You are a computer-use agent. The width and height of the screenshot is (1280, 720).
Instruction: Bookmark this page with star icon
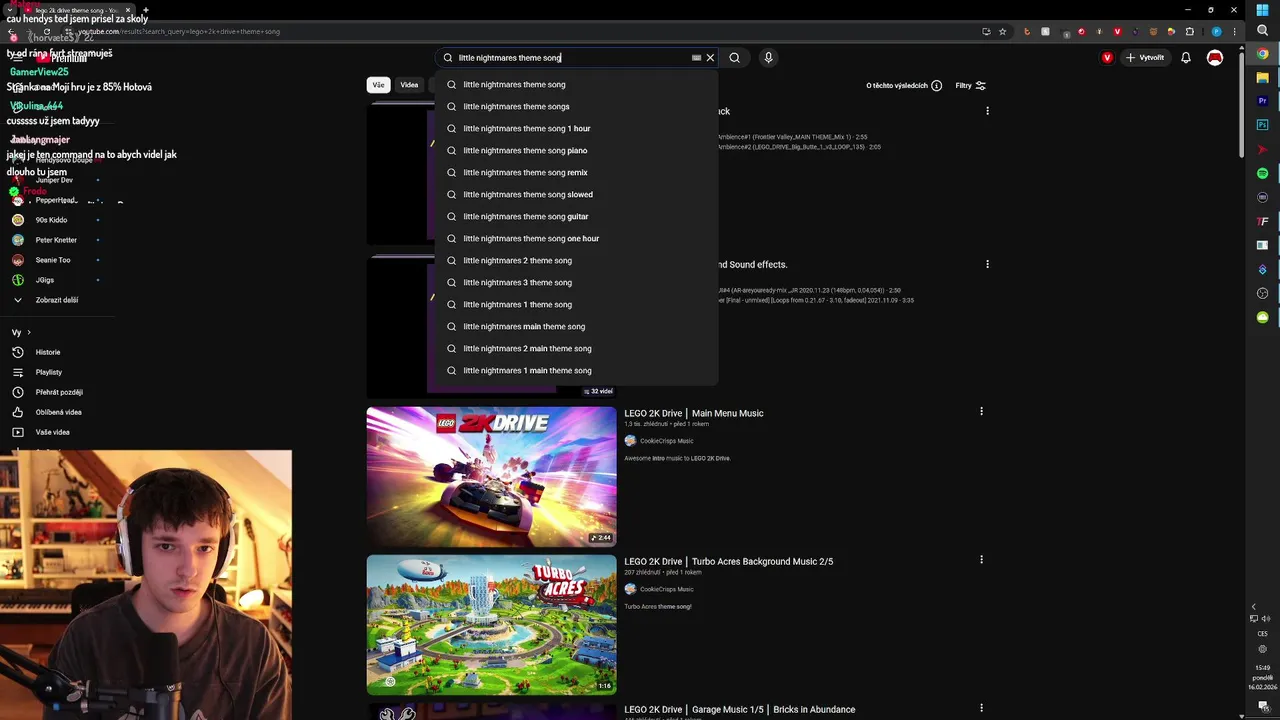[x=1002, y=31]
